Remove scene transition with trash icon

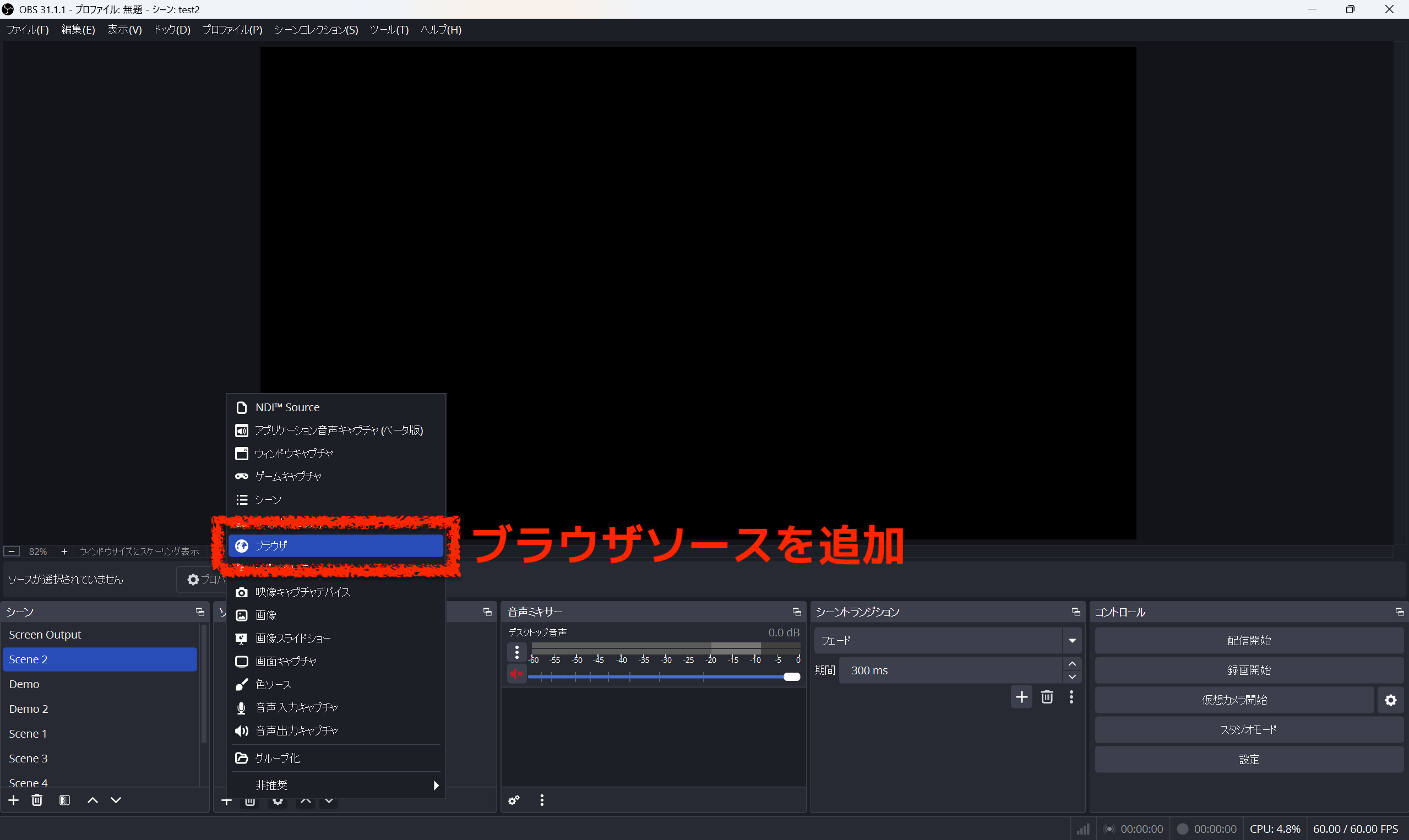(x=1047, y=697)
